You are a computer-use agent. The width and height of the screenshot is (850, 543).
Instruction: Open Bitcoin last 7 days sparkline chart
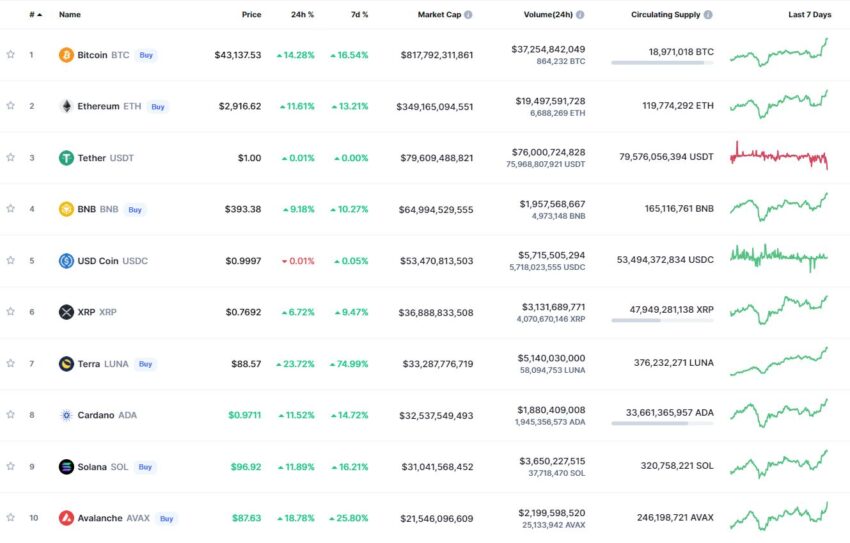[779, 53]
